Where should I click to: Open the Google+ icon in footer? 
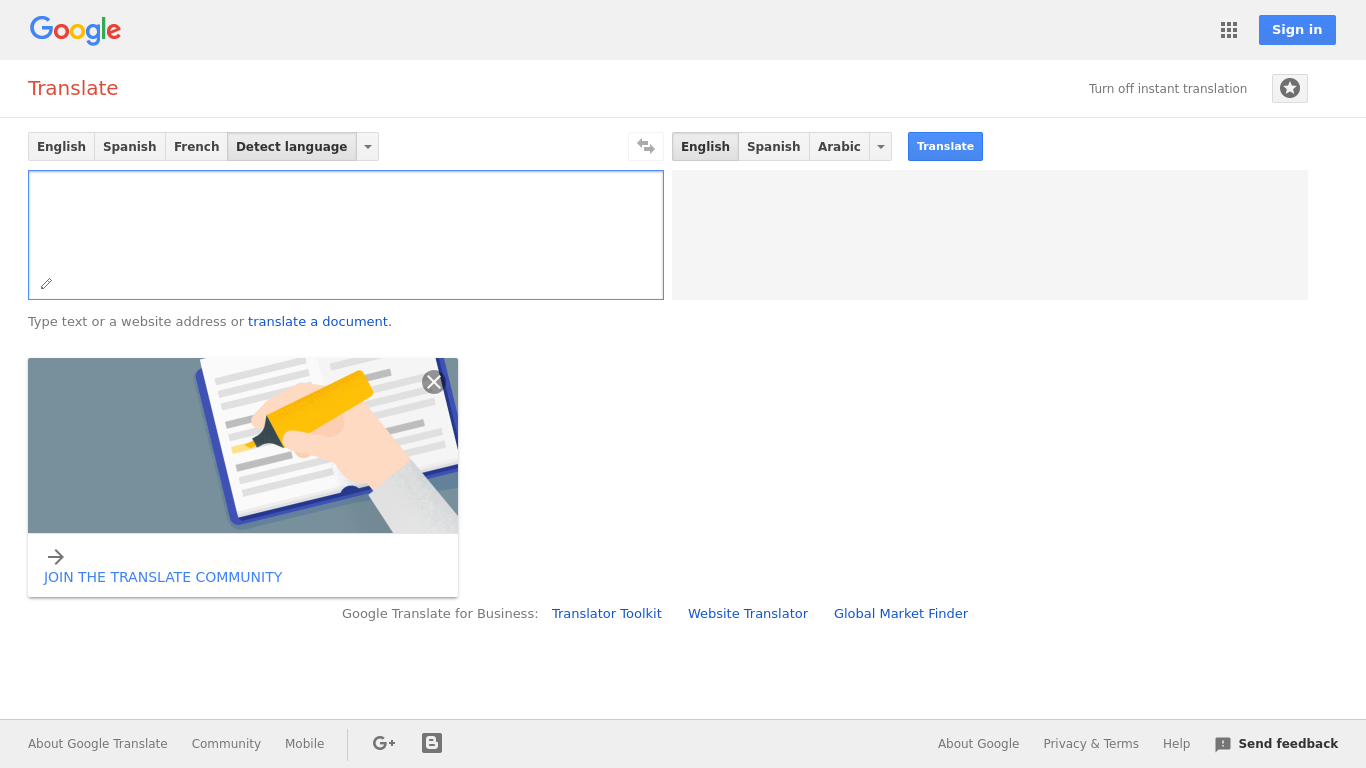pos(384,743)
